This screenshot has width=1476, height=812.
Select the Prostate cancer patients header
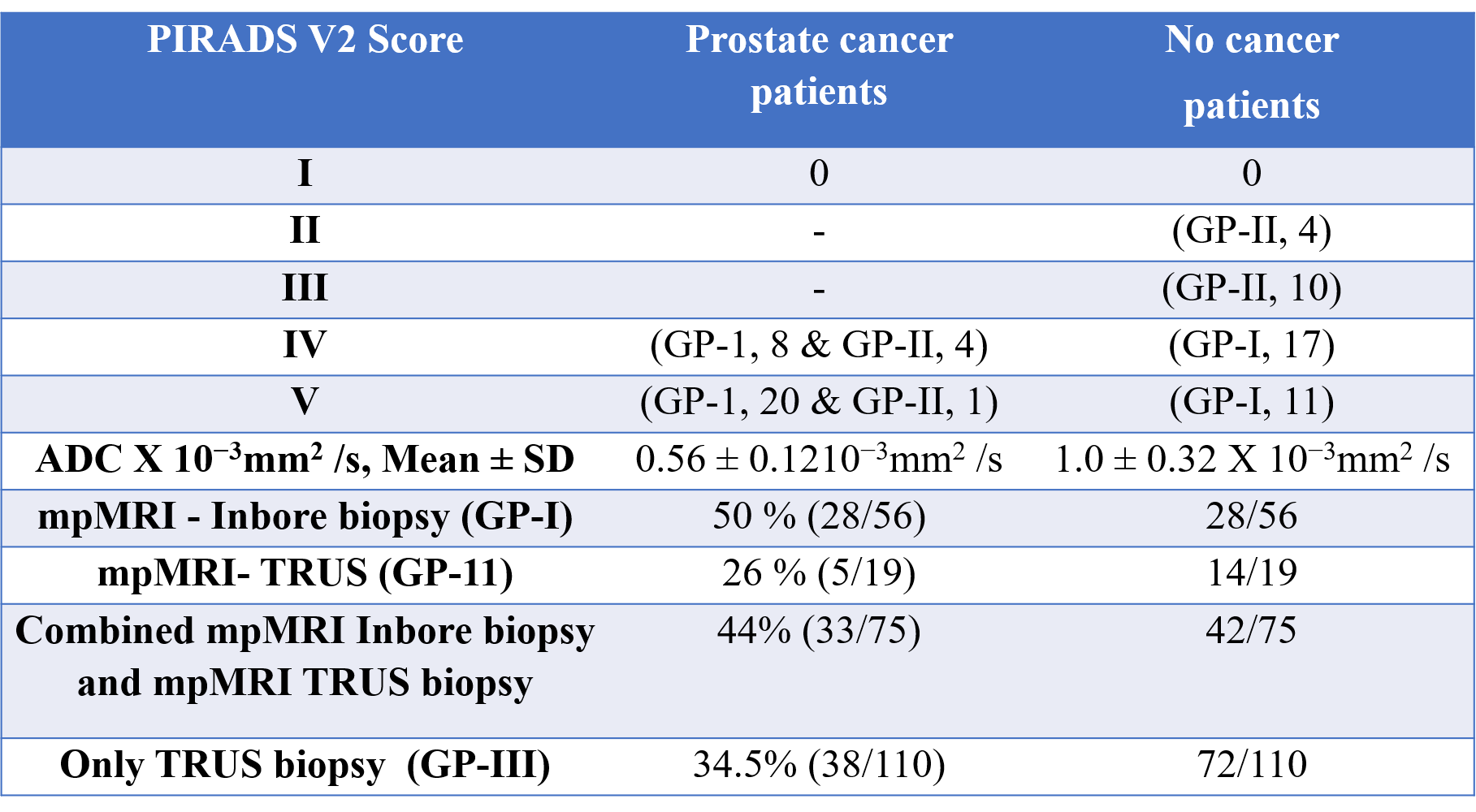(819, 65)
